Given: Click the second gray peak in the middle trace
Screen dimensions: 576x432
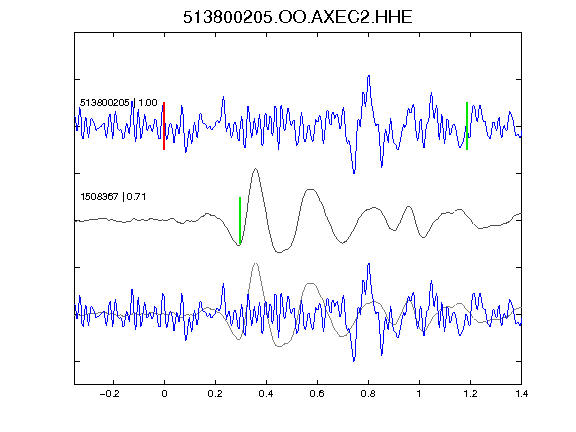Looking at the screenshot, I should [311, 190].
